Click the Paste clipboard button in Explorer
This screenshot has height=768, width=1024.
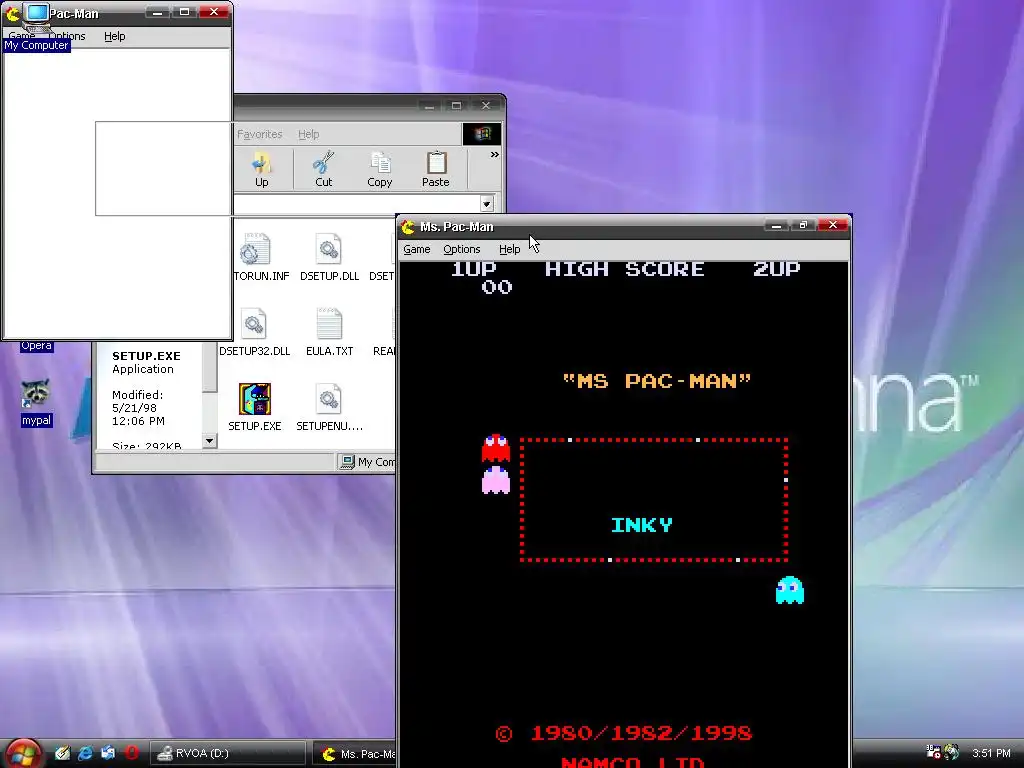click(436, 169)
